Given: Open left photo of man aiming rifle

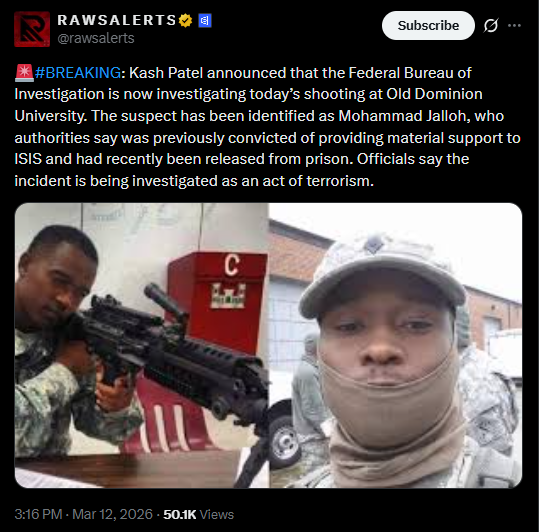Looking at the screenshot, I should tap(142, 345).
